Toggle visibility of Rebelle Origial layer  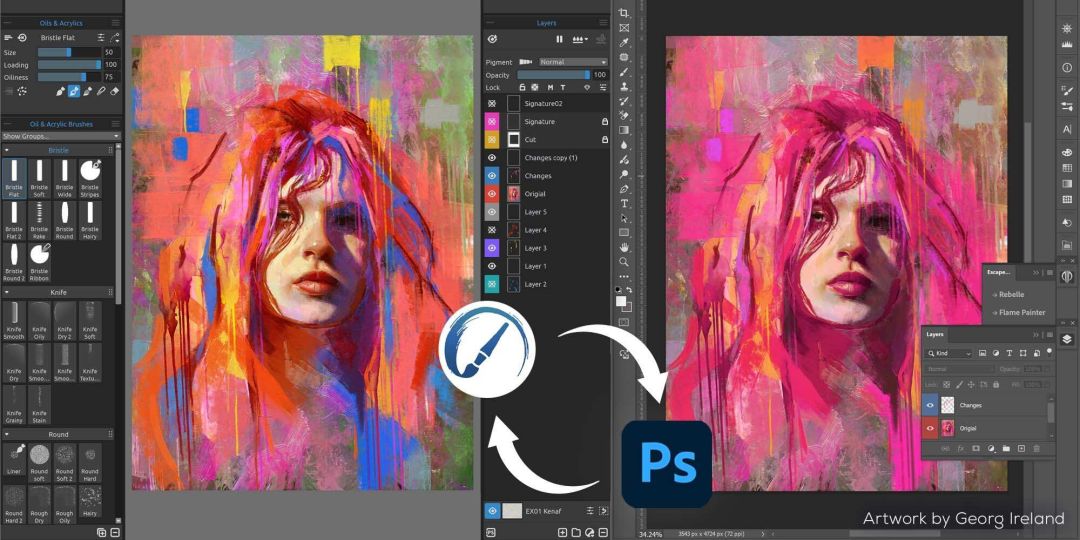coord(492,194)
